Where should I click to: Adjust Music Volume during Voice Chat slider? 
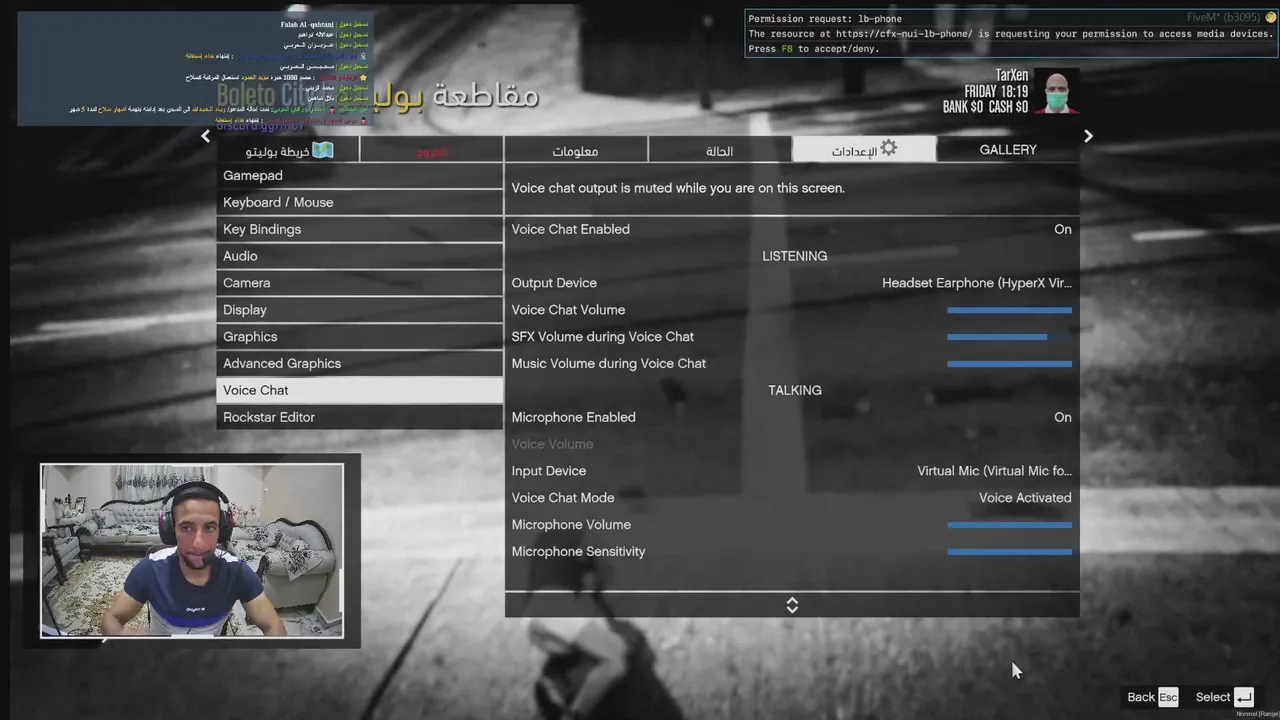(x=1009, y=364)
